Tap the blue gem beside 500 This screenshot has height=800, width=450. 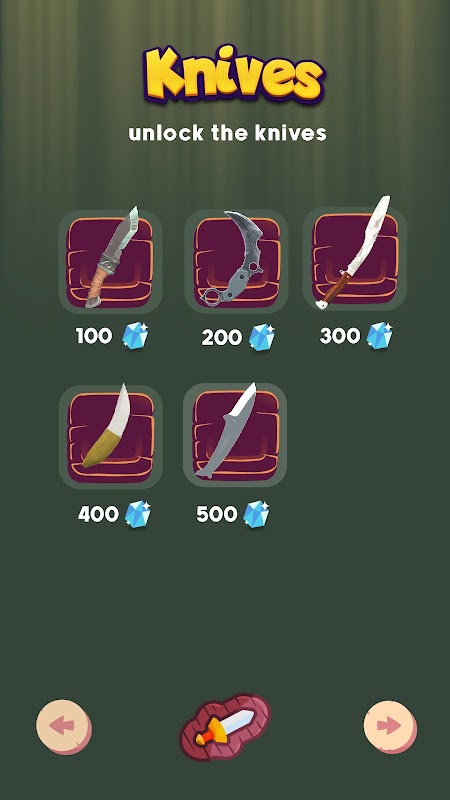[256, 514]
